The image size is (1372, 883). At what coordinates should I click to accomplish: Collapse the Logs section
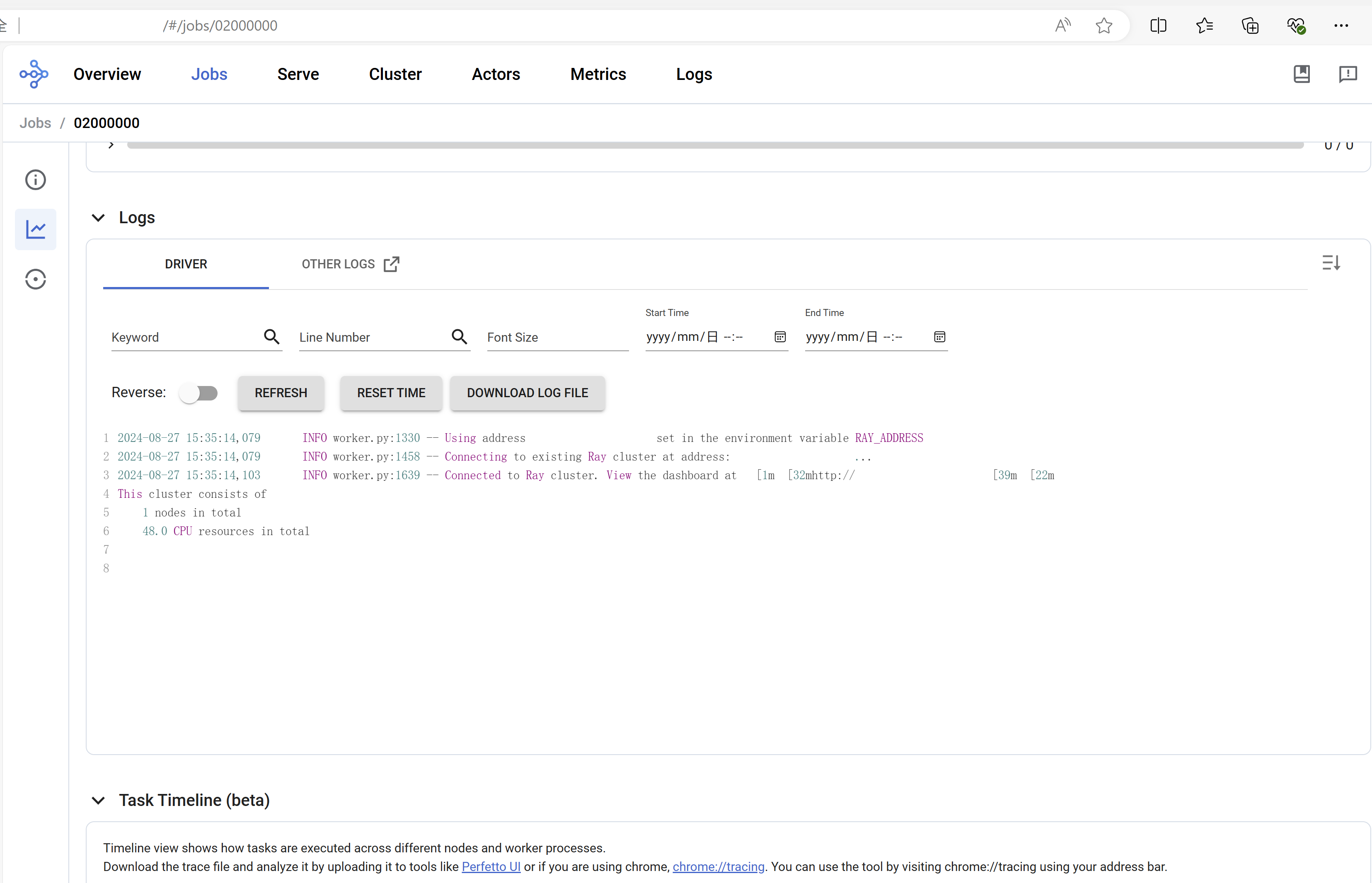(99, 218)
